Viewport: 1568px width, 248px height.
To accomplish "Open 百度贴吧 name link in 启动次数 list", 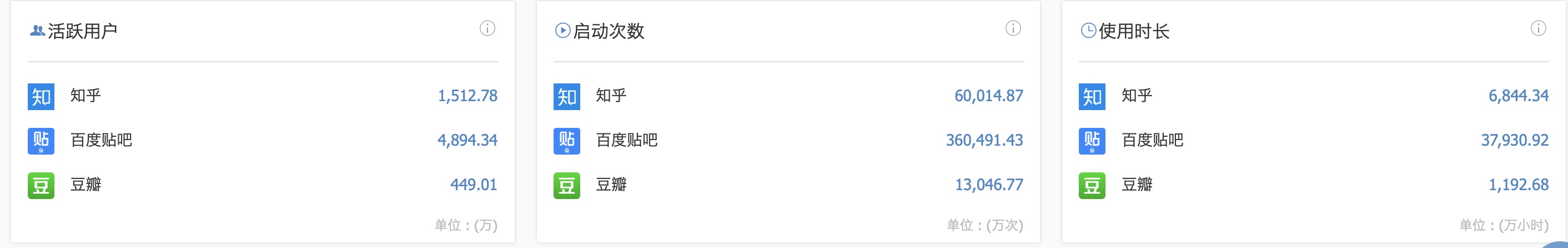I will [627, 140].
